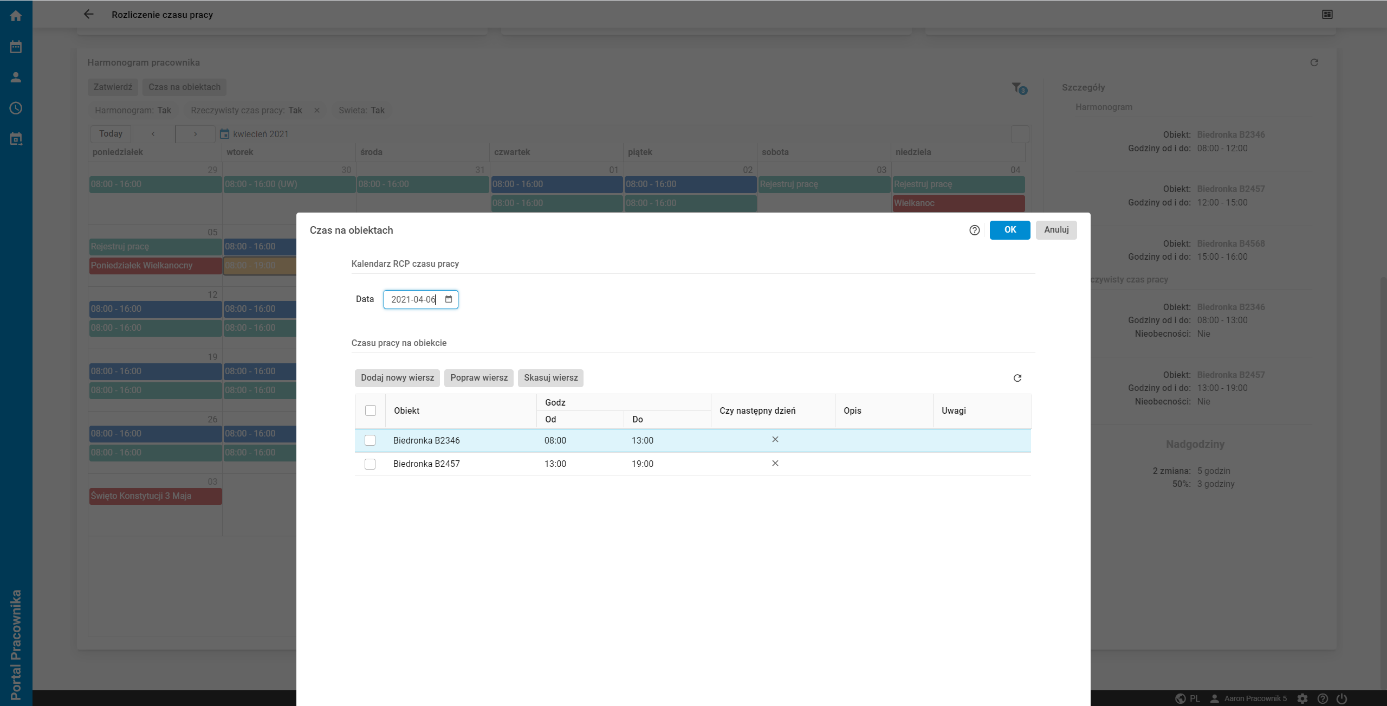Click the Opis column header
Image resolution: width=1387 pixels, height=706 pixels.
(884, 410)
